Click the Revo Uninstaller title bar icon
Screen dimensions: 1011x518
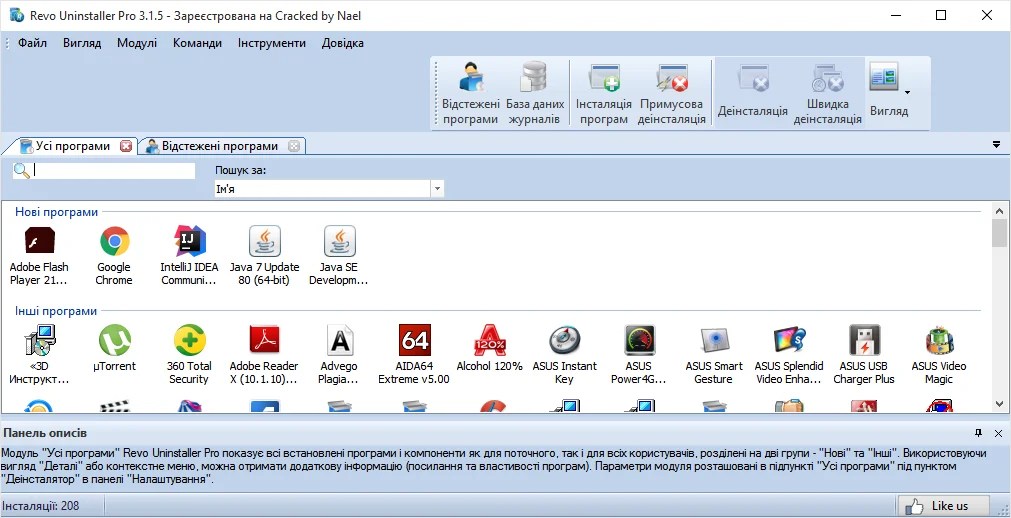coord(17,15)
